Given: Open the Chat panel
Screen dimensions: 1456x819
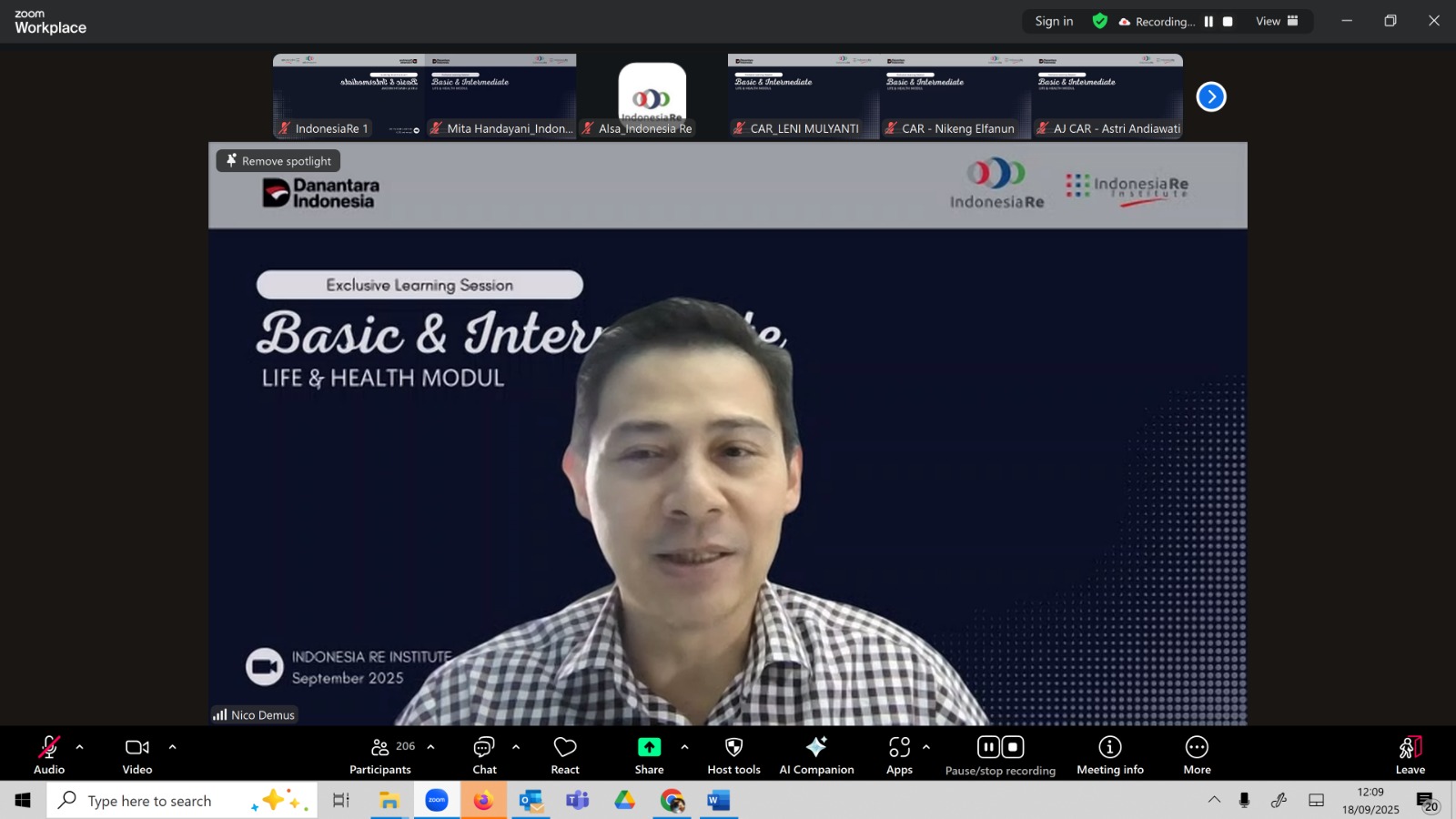Looking at the screenshot, I should point(484,754).
